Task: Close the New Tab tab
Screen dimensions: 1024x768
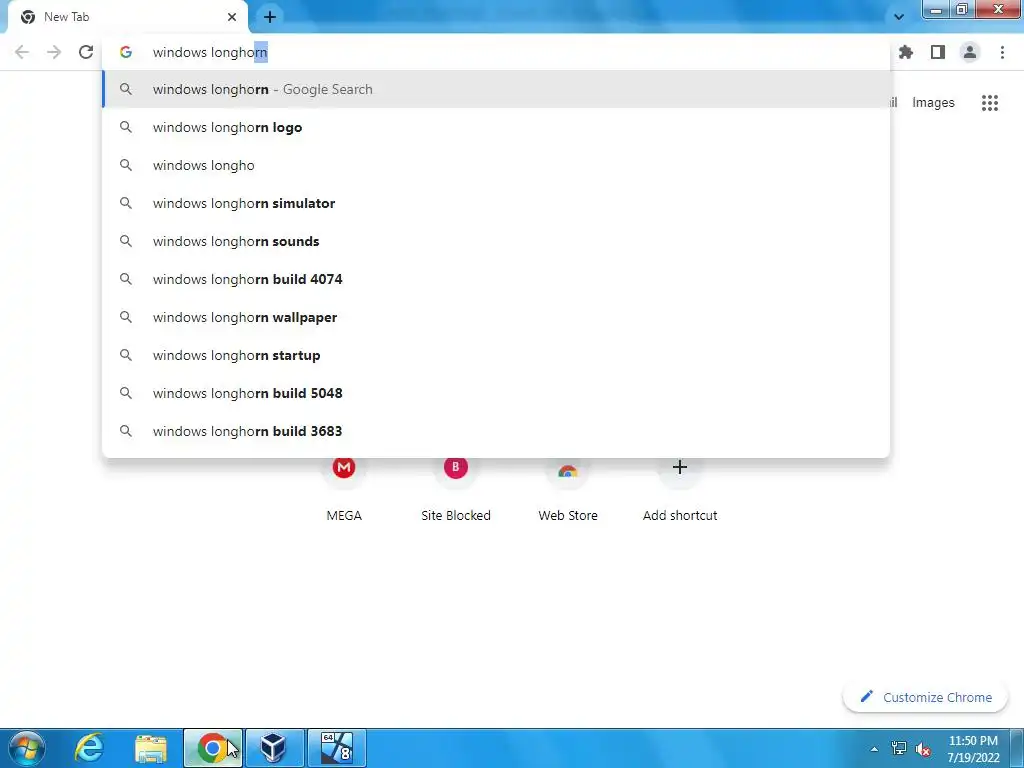Action: pos(232,17)
